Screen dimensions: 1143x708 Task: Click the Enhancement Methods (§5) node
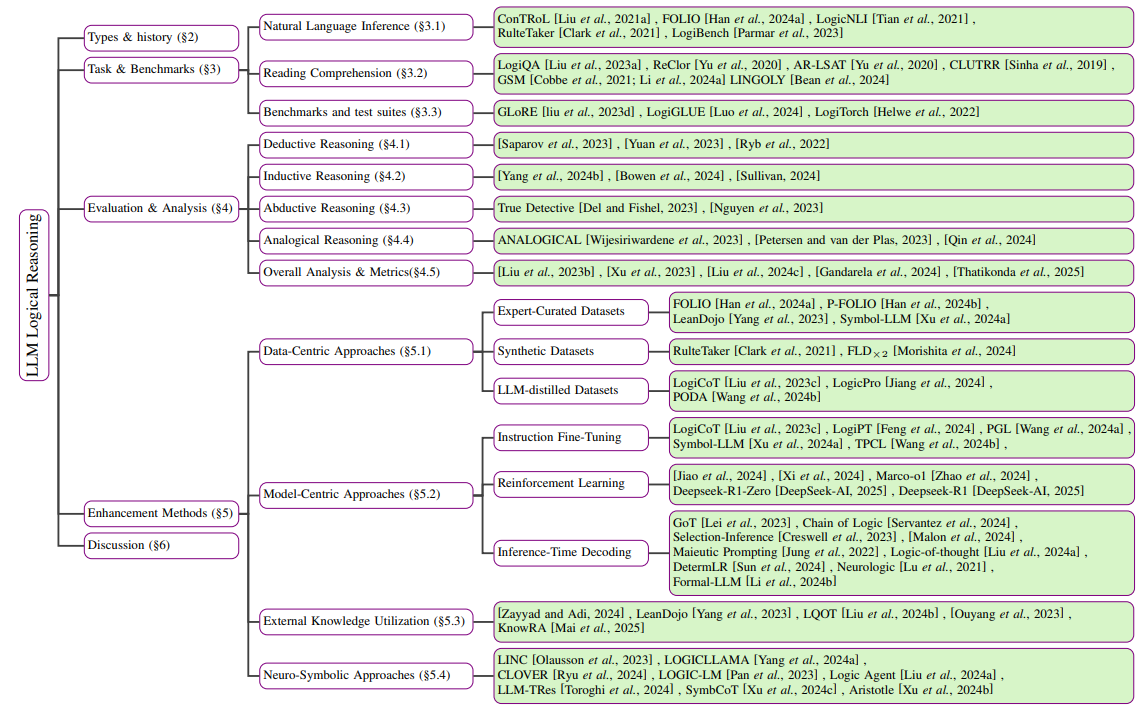coord(161,513)
